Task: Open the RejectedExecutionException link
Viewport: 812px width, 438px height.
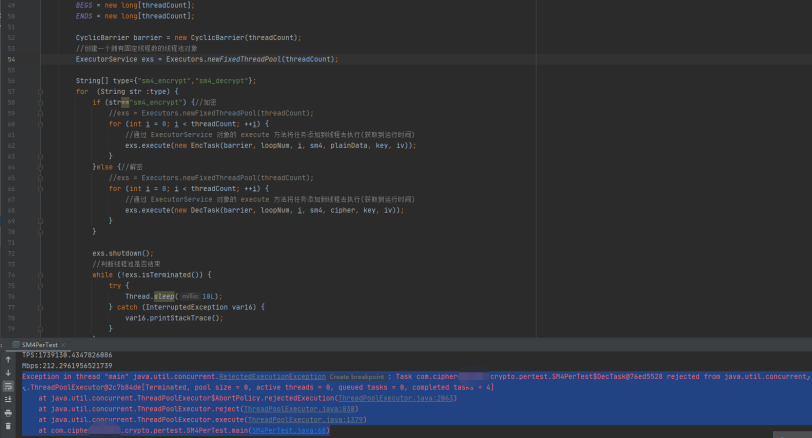Action: (272, 377)
